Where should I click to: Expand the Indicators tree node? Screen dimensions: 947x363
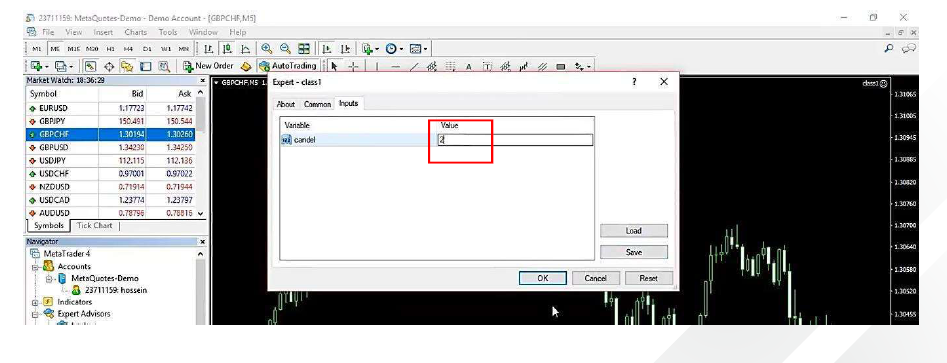(35, 302)
